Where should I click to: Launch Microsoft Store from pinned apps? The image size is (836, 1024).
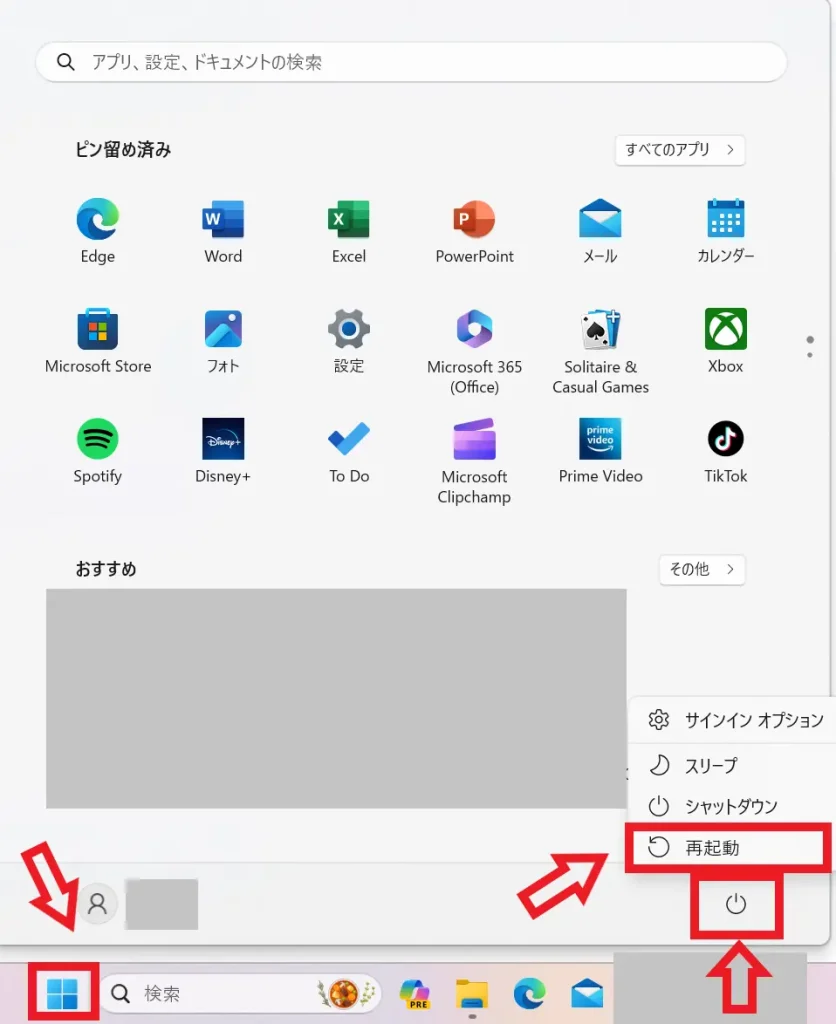click(x=98, y=341)
